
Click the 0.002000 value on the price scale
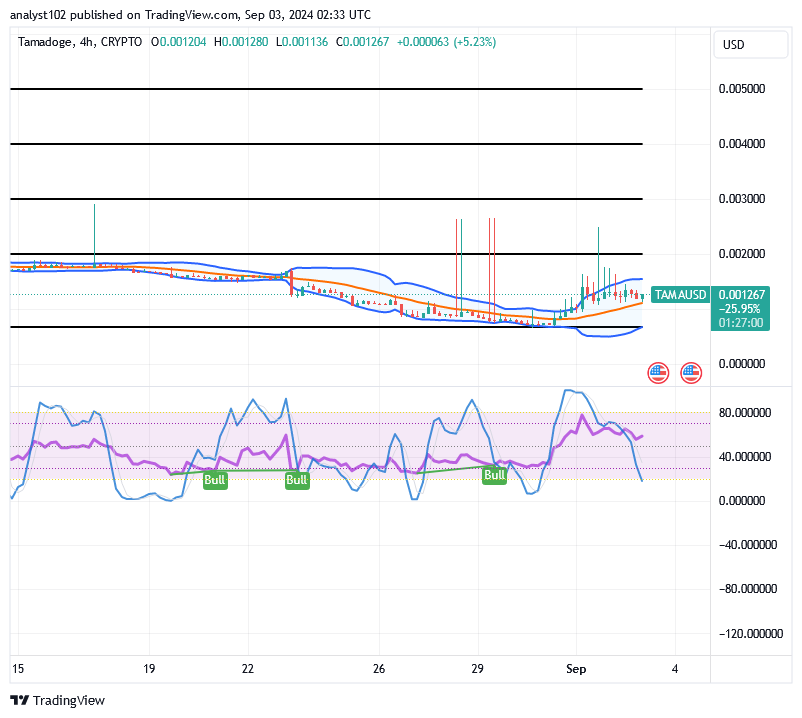click(742, 254)
